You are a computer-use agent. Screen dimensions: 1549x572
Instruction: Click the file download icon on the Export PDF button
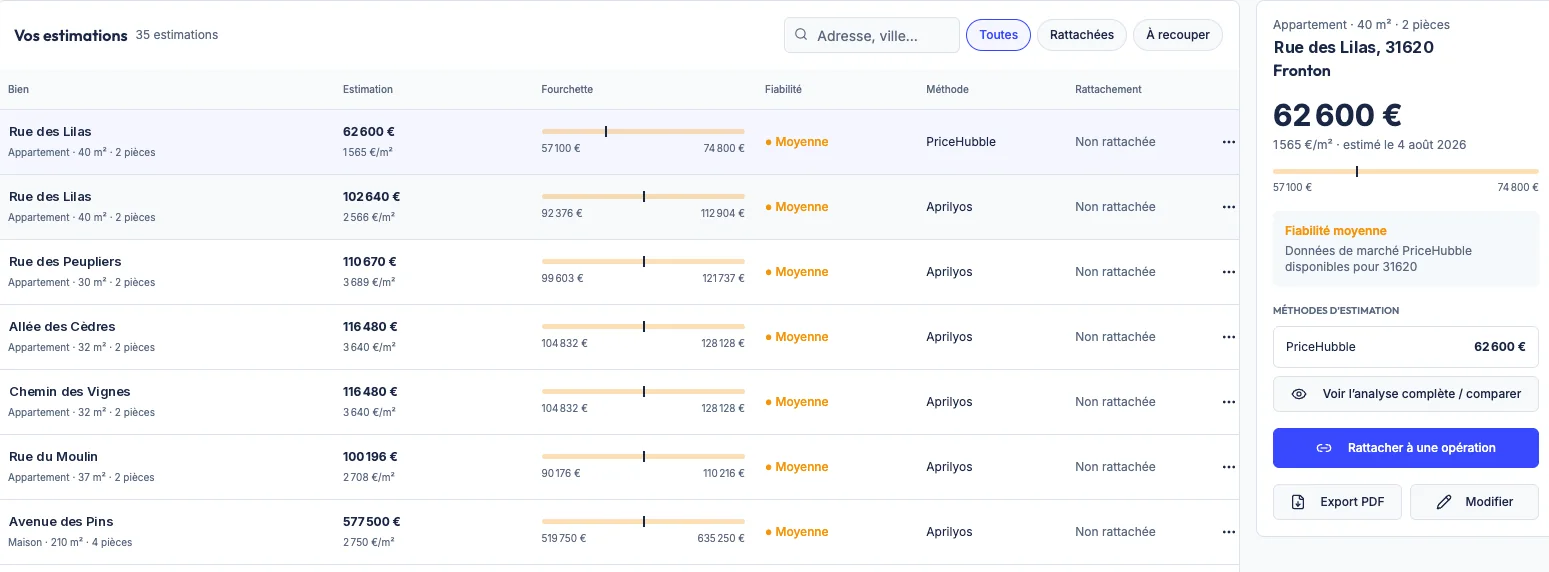[x=1298, y=502]
